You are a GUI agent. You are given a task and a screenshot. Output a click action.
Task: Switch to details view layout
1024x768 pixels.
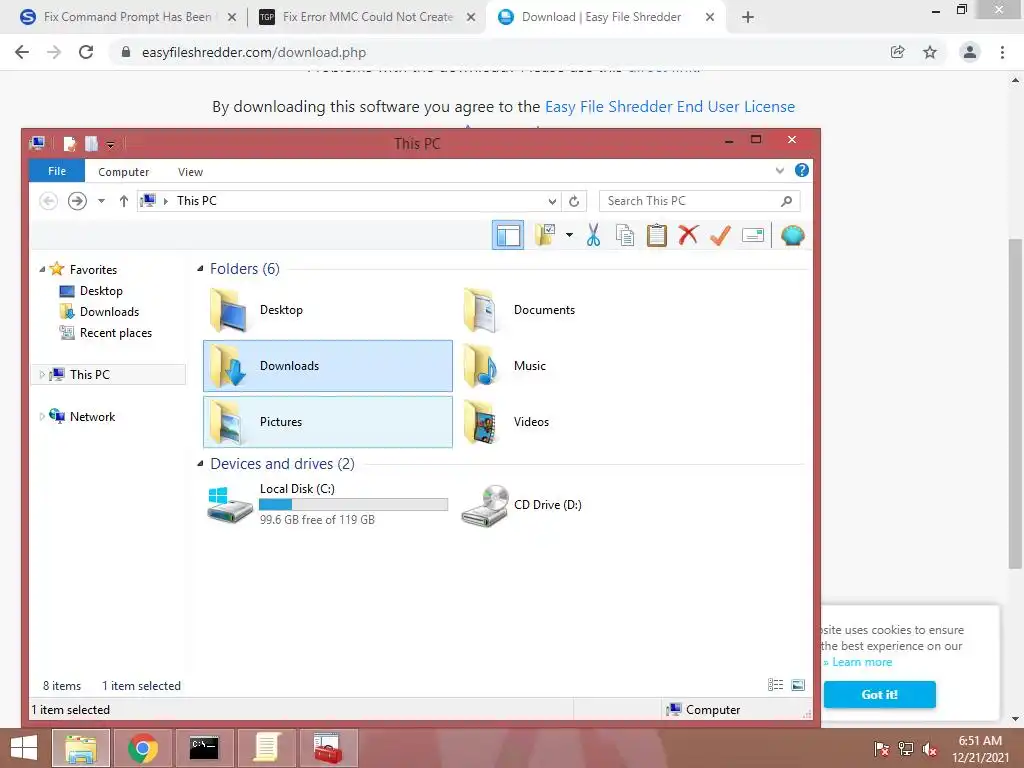tap(775, 684)
